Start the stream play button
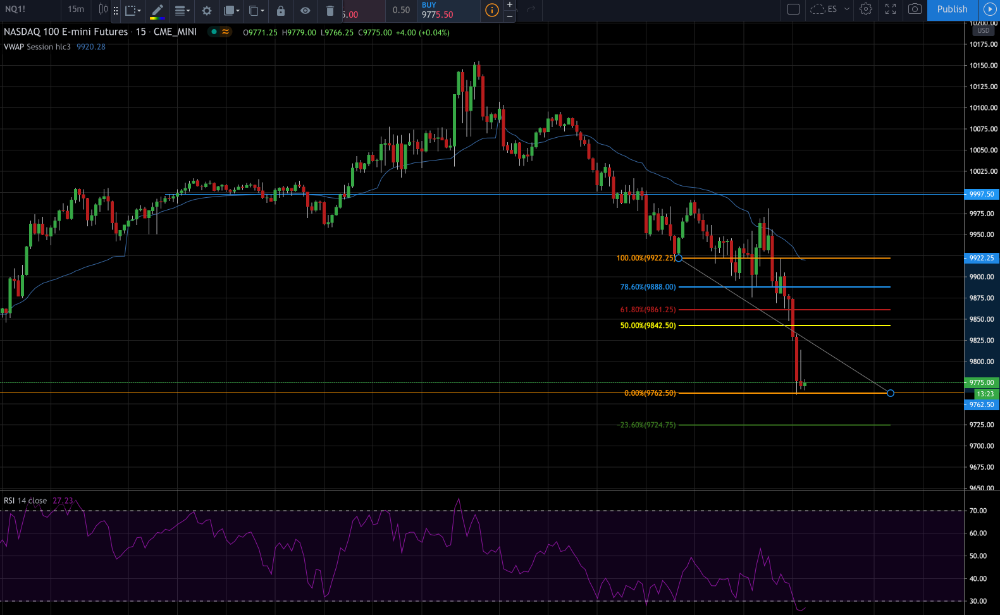The height and width of the screenshot is (615, 1000). (989, 9)
